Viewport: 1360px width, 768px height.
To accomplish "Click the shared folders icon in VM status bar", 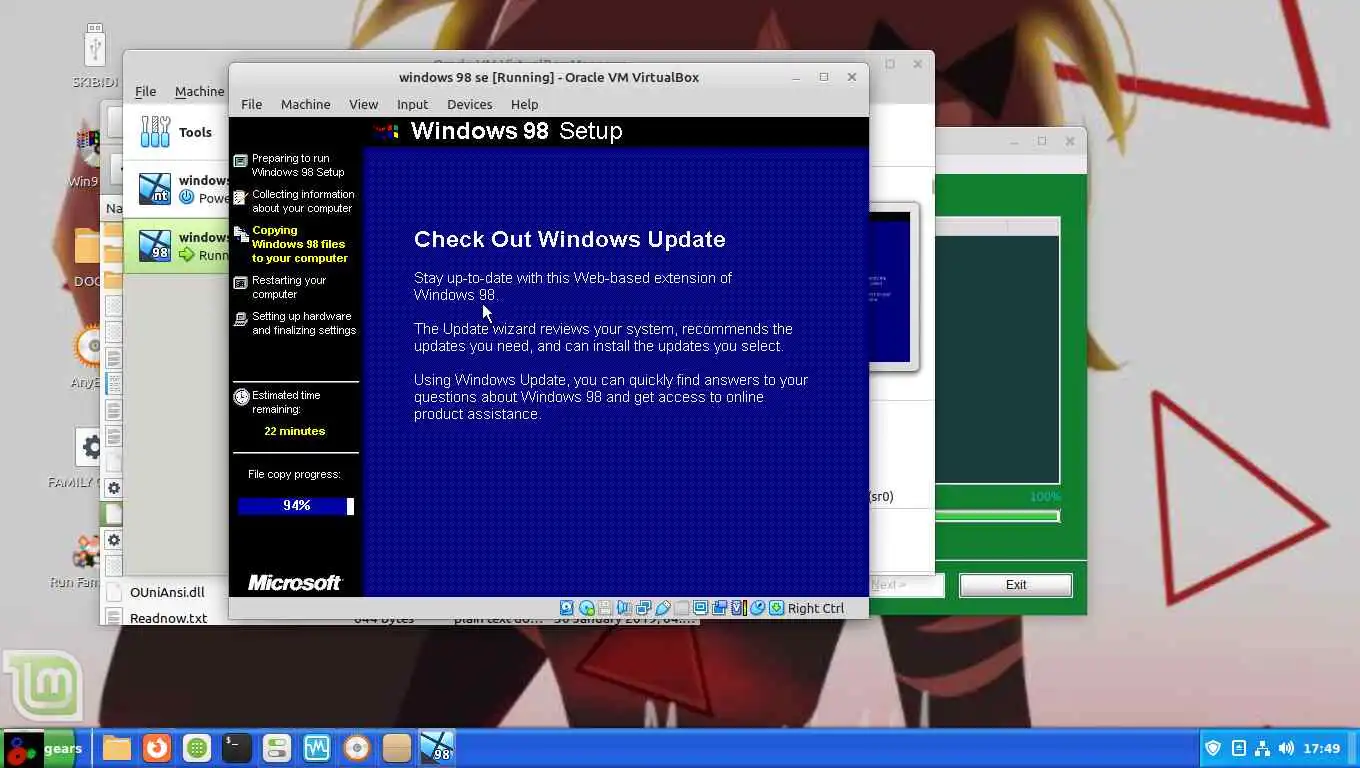I will (x=681, y=608).
